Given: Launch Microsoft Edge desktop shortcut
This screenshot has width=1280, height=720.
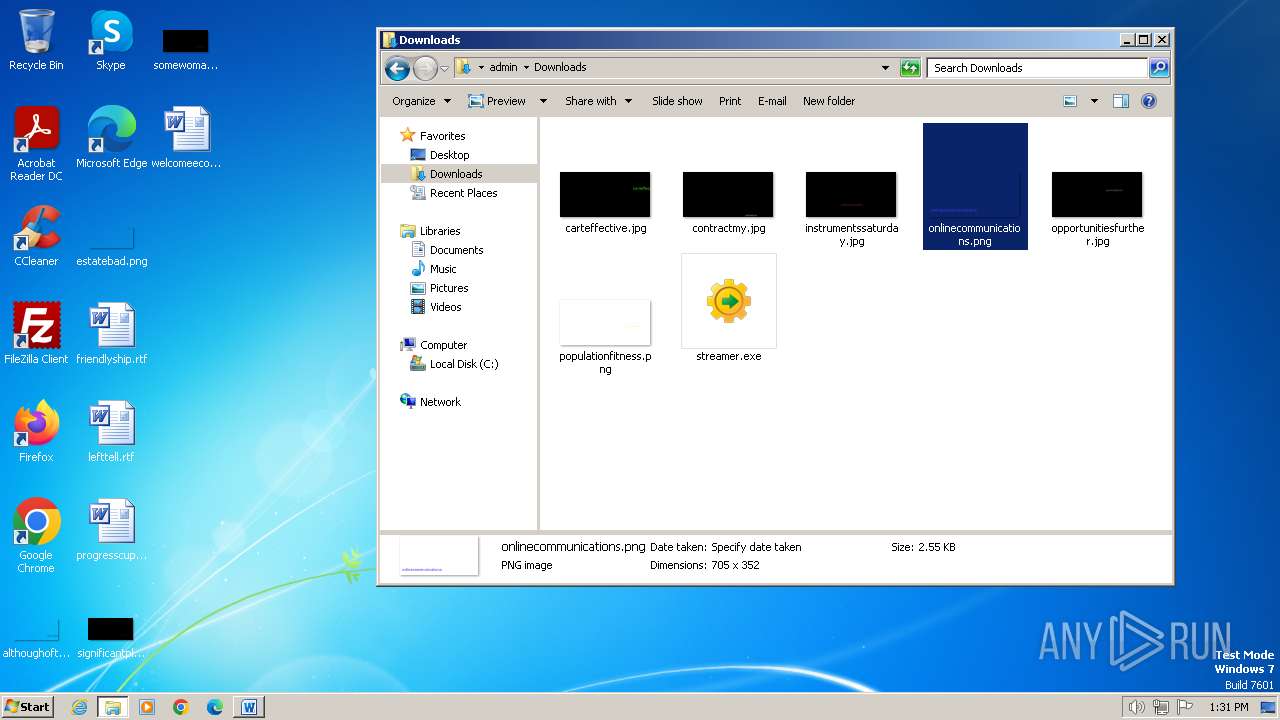Looking at the screenshot, I should (x=111, y=138).
